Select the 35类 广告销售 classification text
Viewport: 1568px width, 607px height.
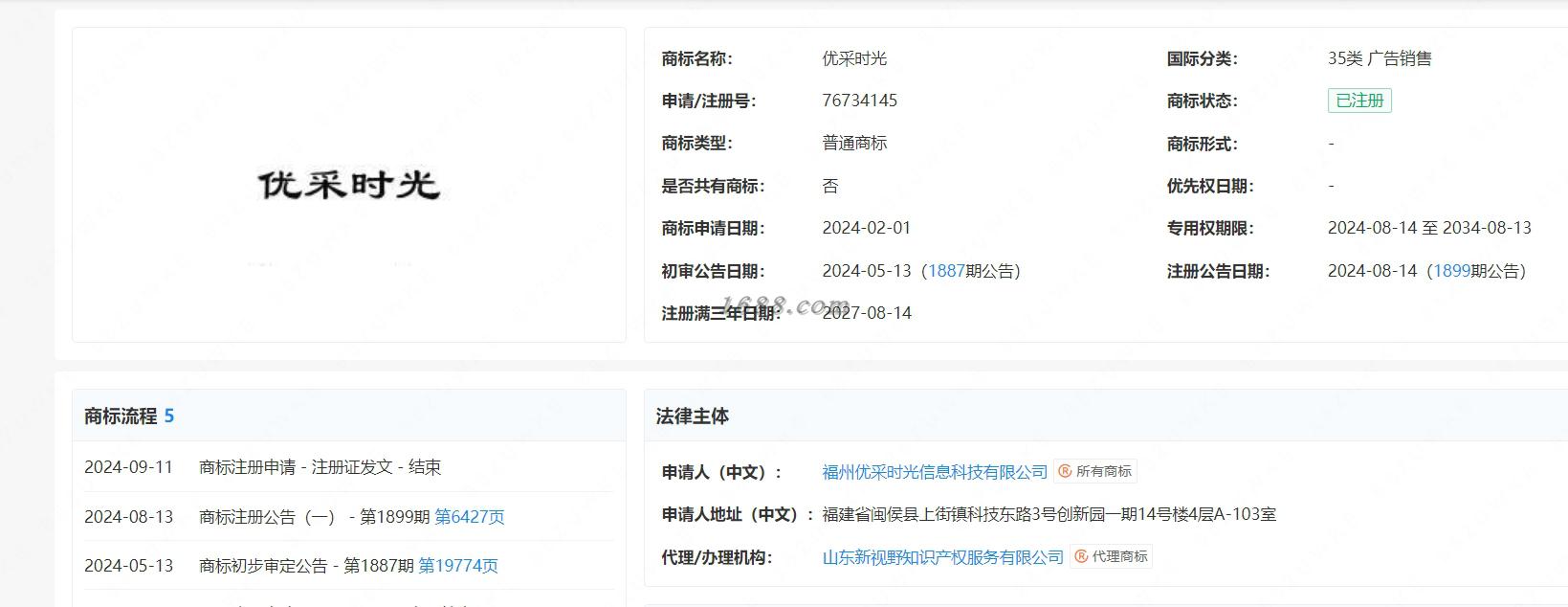pyautogui.click(x=1380, y=58)
